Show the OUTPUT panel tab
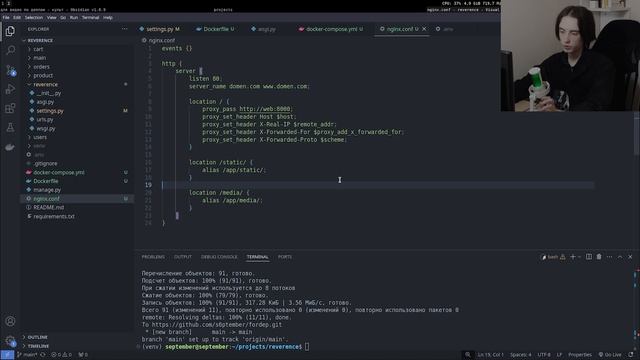Viewport: 640px width, 360px height. point(183,257)
